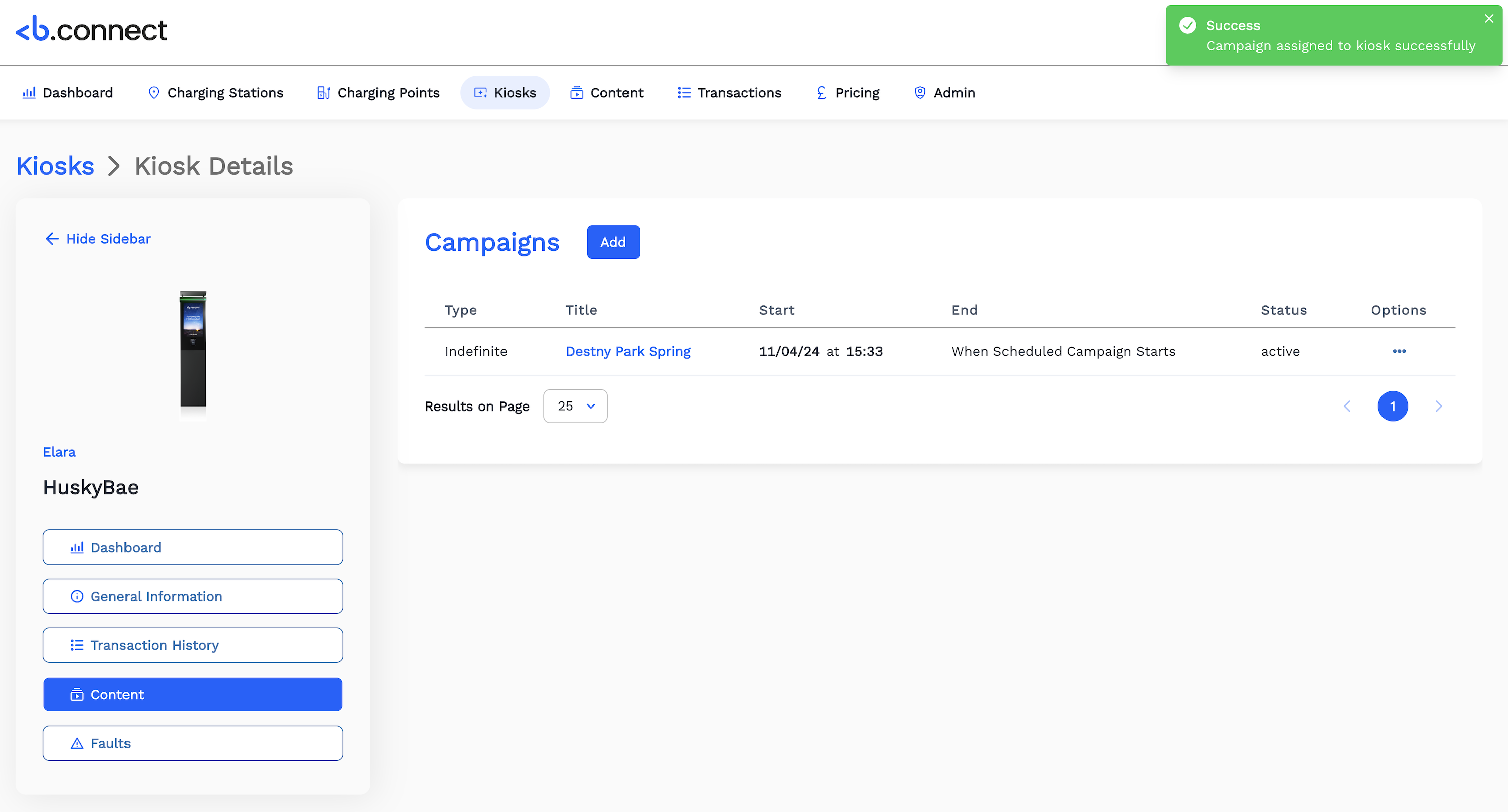This screenshot has width=1508, height=812.
Task: Open Destny Park Spring campaign link
Action: click(x=627, y=351)
